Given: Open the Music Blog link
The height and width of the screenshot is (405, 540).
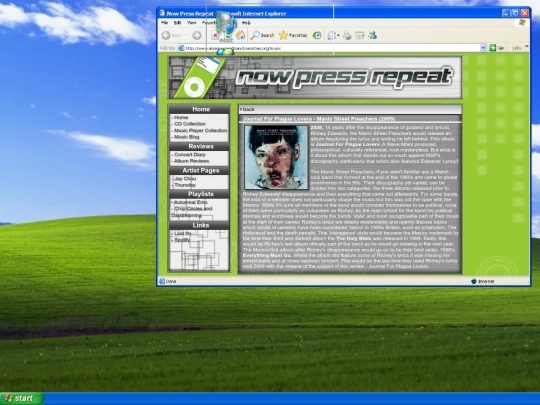Looking at the screenshot, I should (x=186, y=137).
